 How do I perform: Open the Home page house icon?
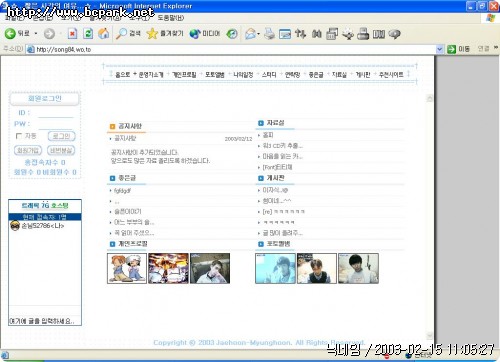[x=104, y=33]
